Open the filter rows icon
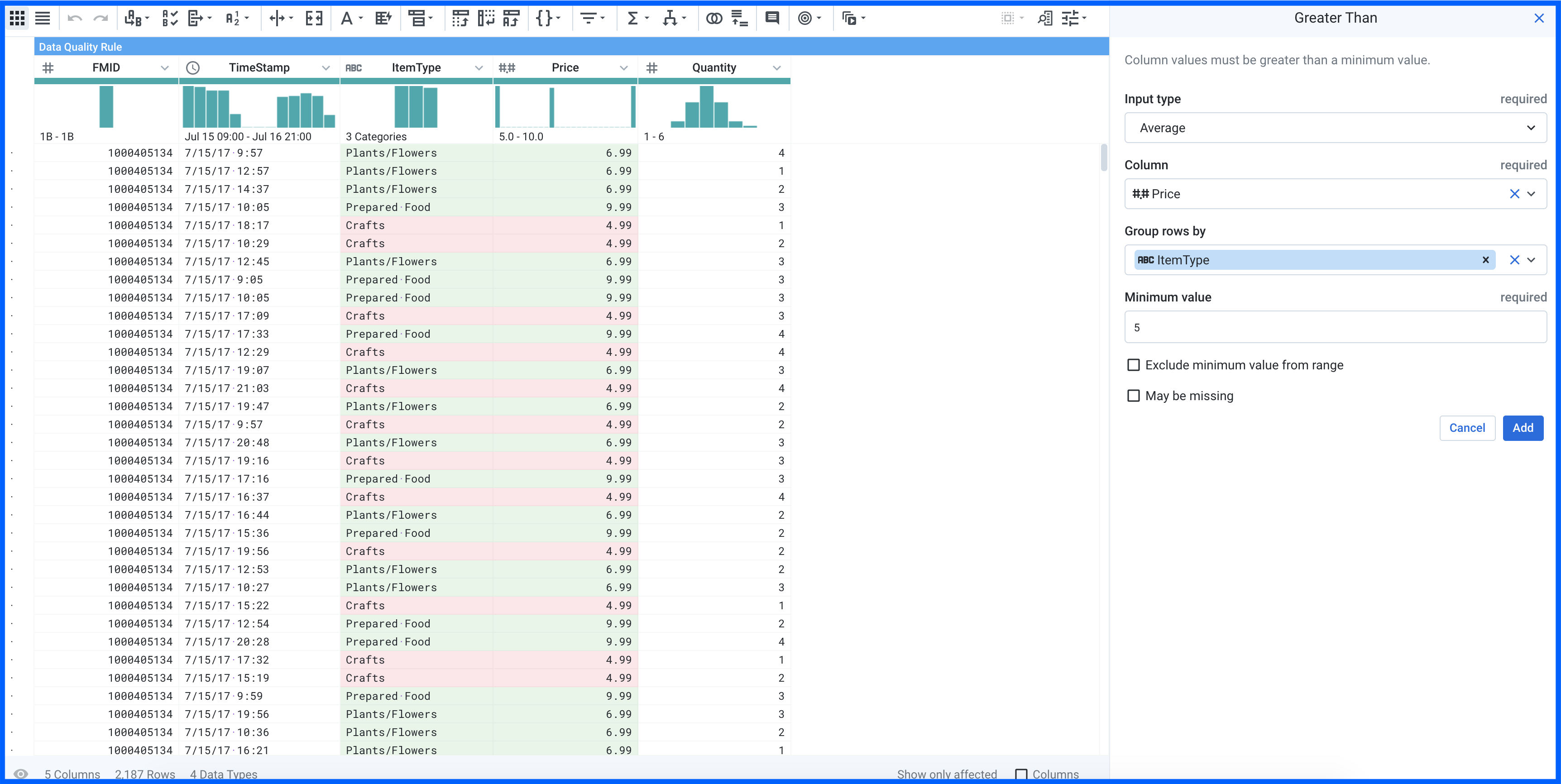Image resolution: width=1561 pixels, height=784 pixels. (591, 18)
